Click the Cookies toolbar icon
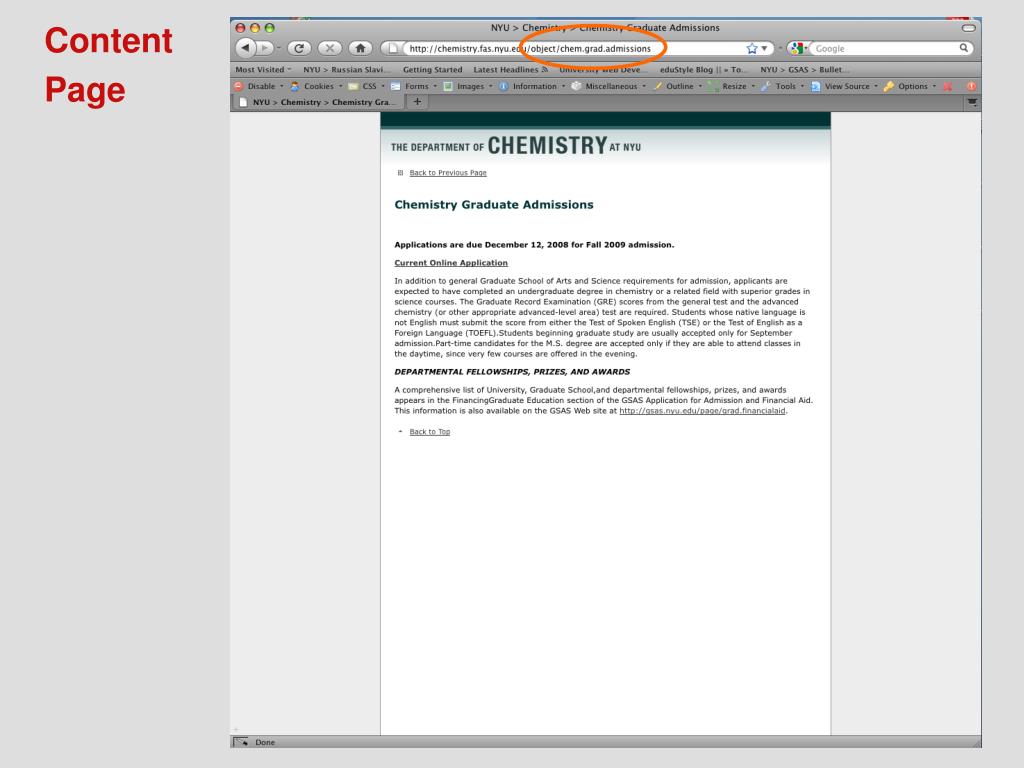The image size is (1024, 768). (x=295, y=86)
